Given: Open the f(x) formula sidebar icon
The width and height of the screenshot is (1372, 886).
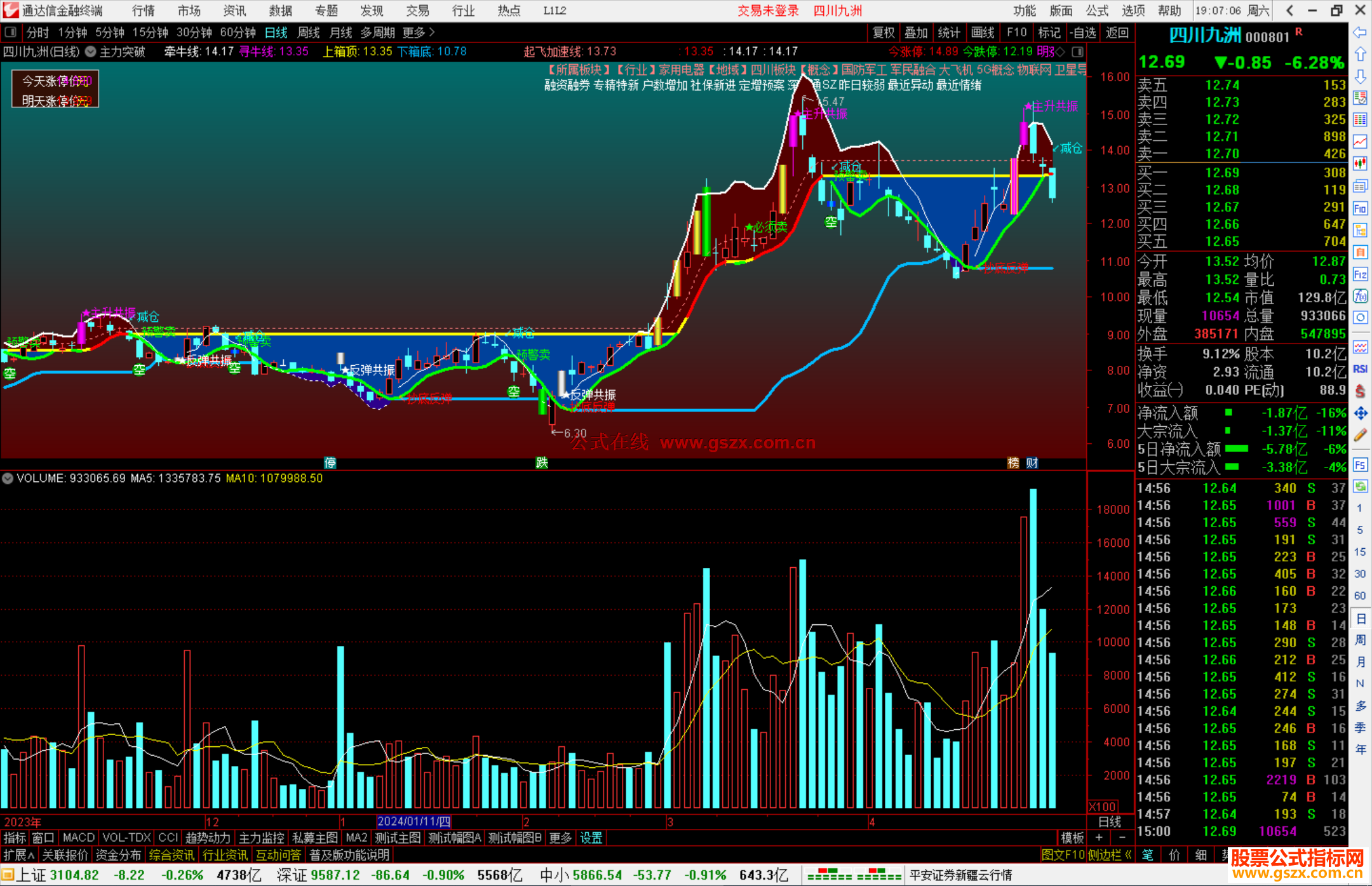Looking at the screenshot, I should click(x=1360, y=296).
